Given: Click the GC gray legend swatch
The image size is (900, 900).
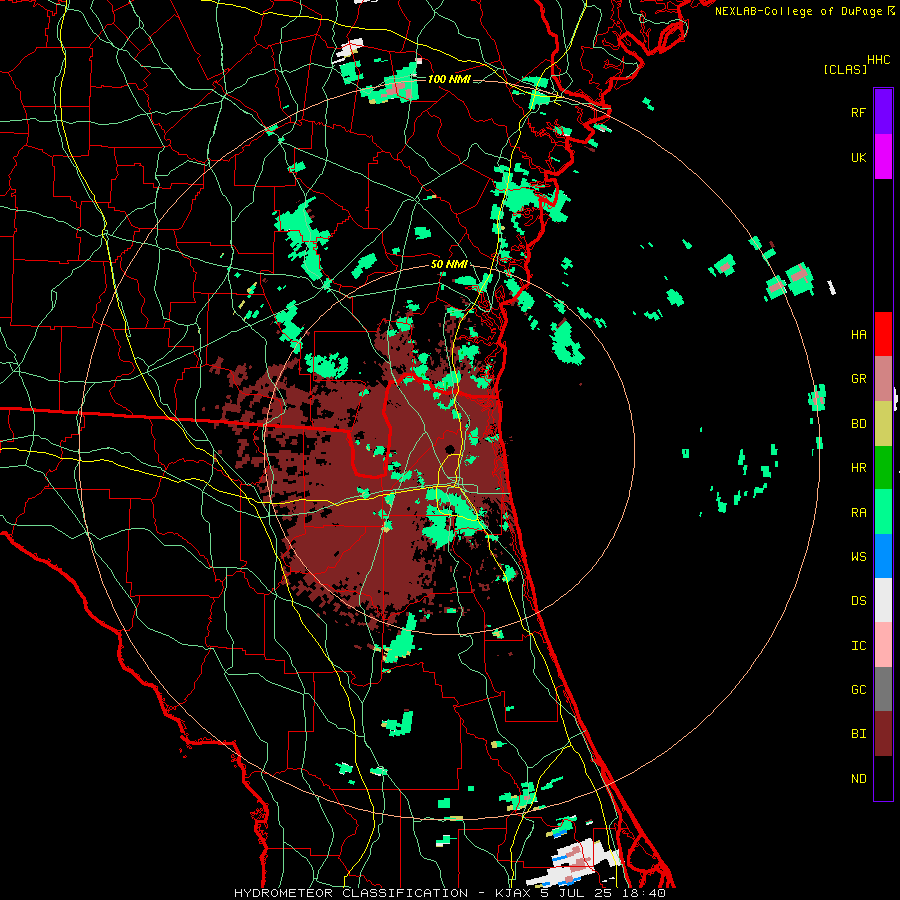Looking at the screenshot, I should click(883, 689).
